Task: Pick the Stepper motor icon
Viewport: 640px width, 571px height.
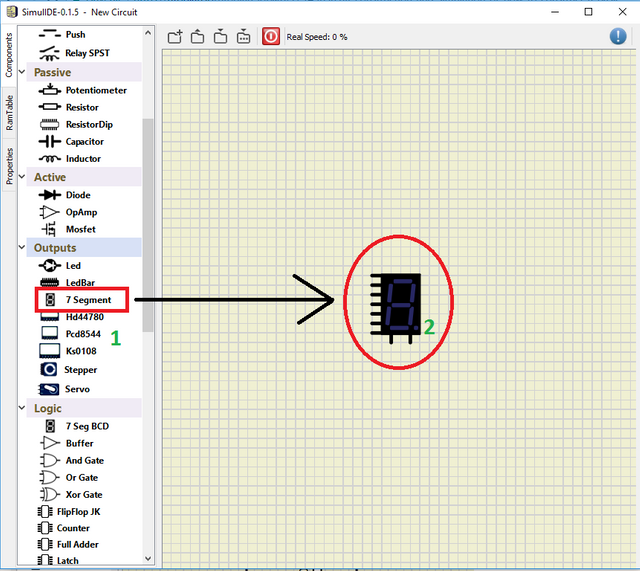Action: coord(49,369)
